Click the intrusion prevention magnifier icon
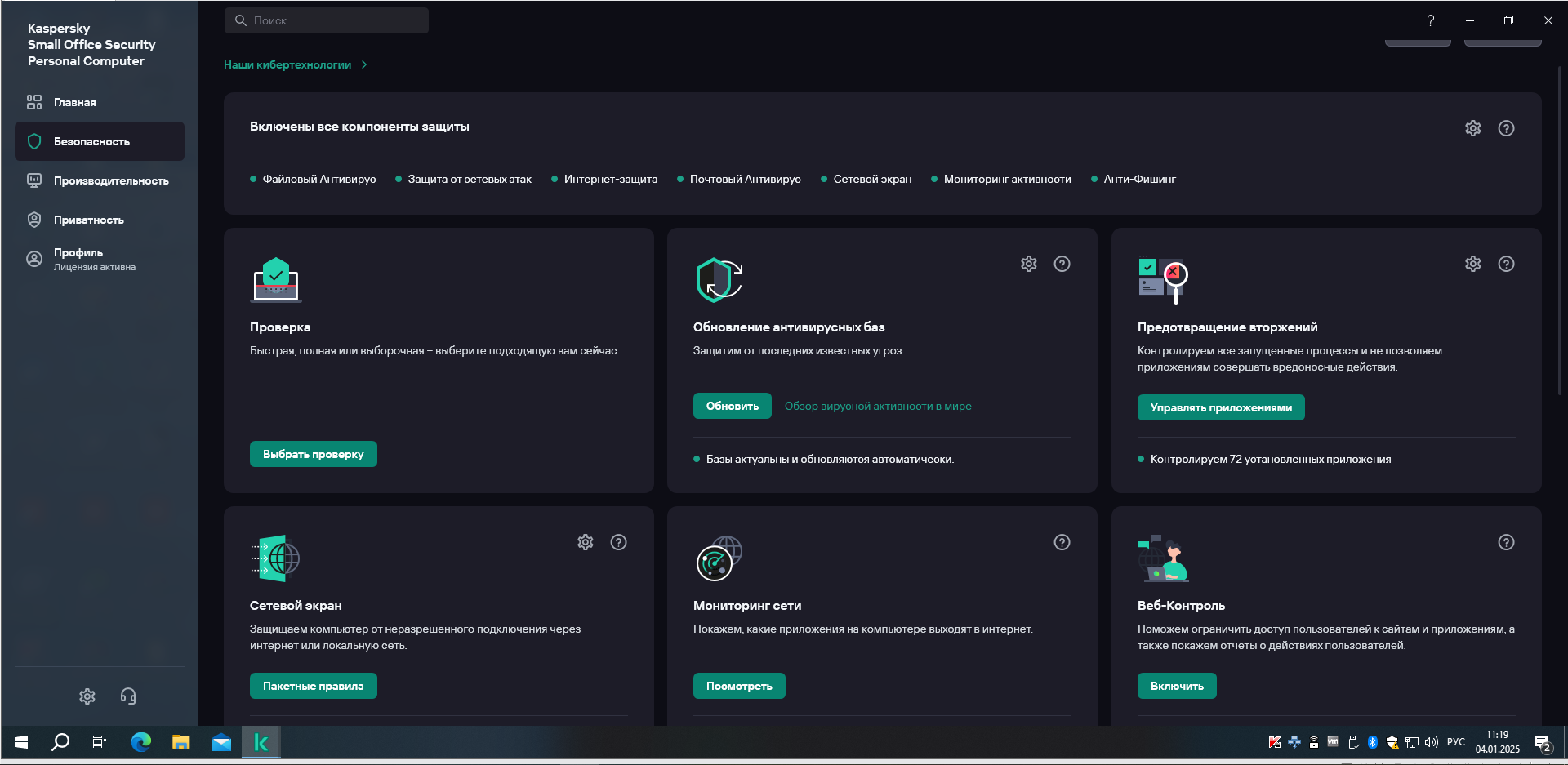The image size is (1568, 765). [1163, 280]
